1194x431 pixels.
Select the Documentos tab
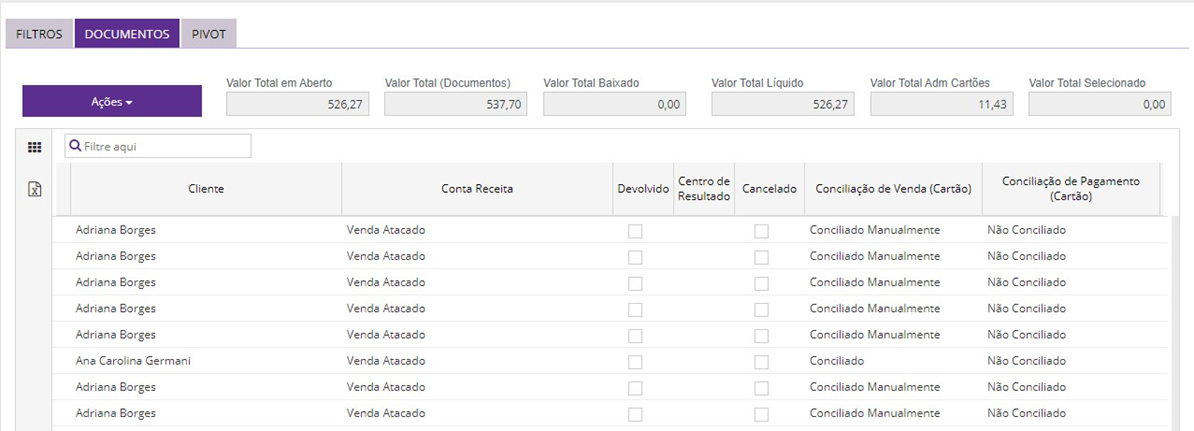pos(127,34)
